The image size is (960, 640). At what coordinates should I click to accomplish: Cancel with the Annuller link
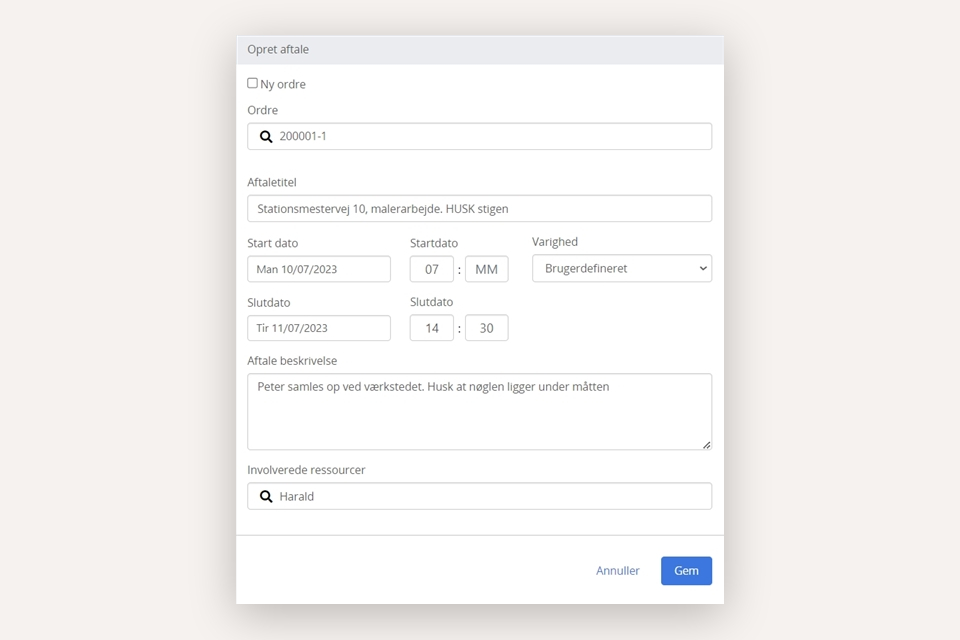pyautogui.click(x=618, y=571)
